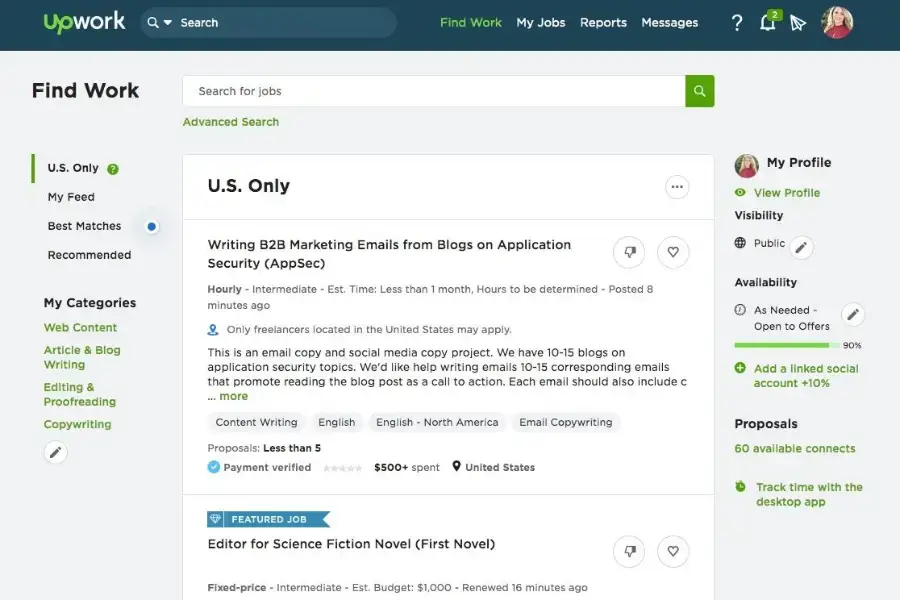Save the Science Fiction Novel editor job
The image size is (900, 600).
(x=673, y=551)
